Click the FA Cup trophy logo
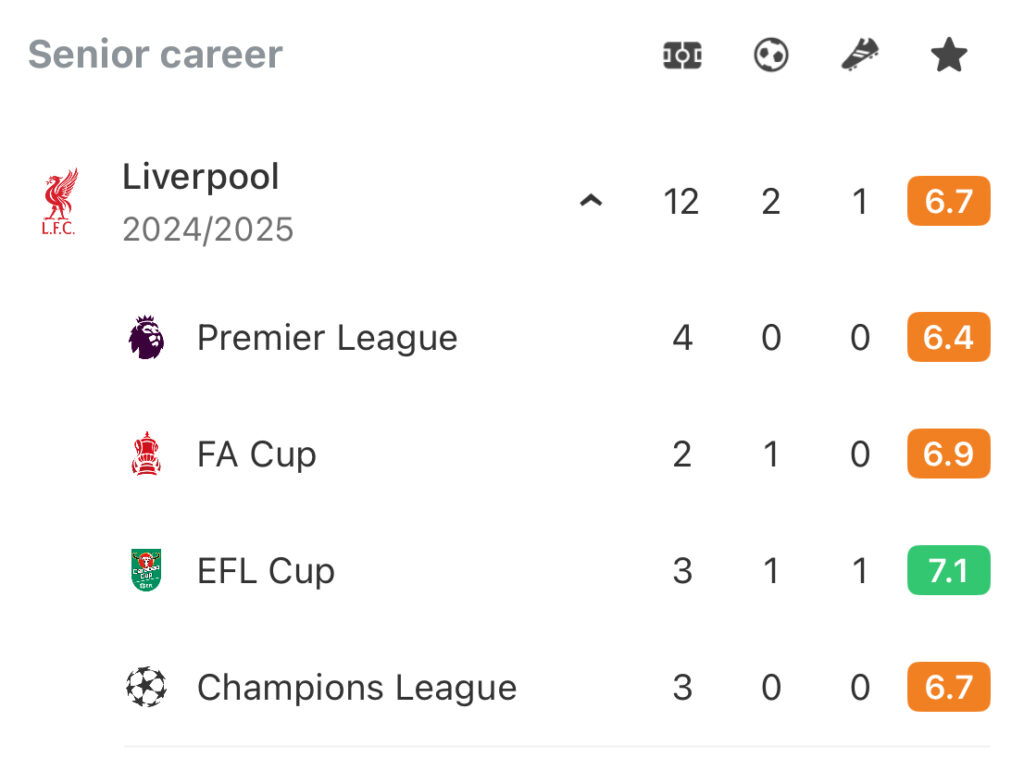1024x771 pixels. 146,454
